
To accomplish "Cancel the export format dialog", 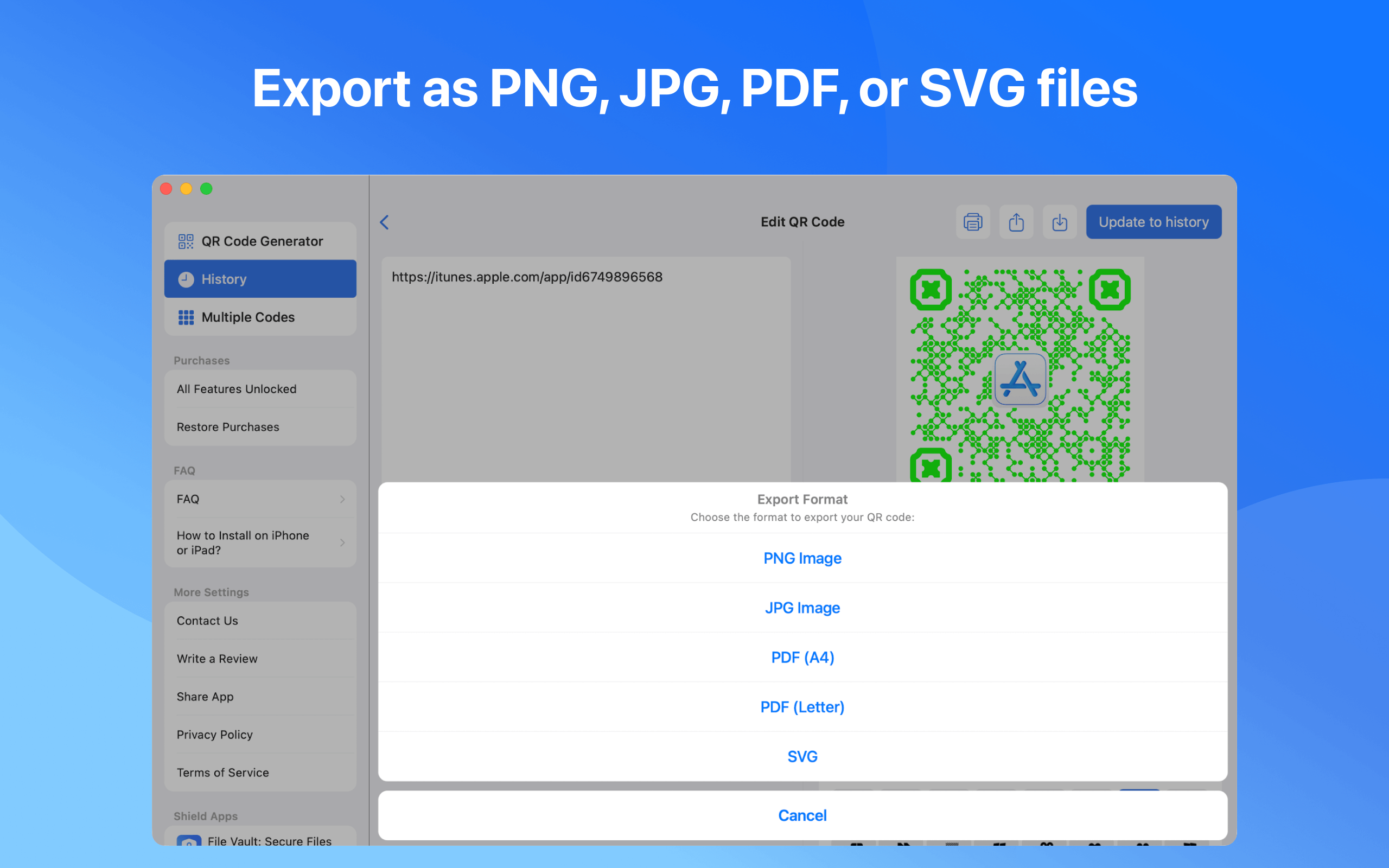I will 802,815.
